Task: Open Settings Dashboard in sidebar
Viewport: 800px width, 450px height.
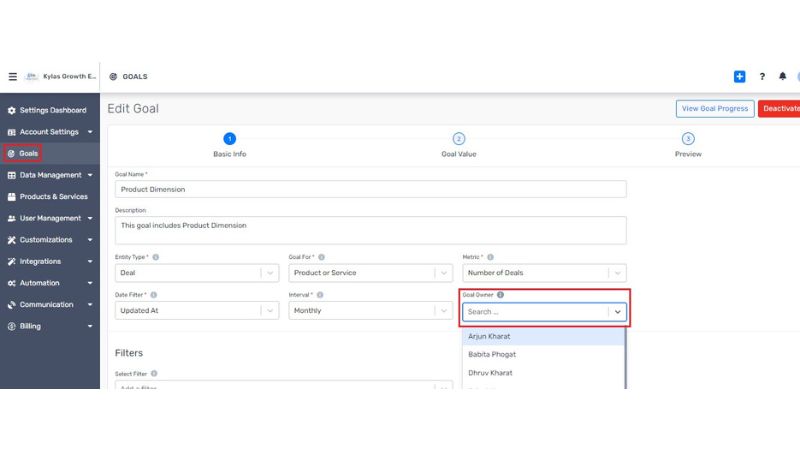Action: (x=52, y=110)
